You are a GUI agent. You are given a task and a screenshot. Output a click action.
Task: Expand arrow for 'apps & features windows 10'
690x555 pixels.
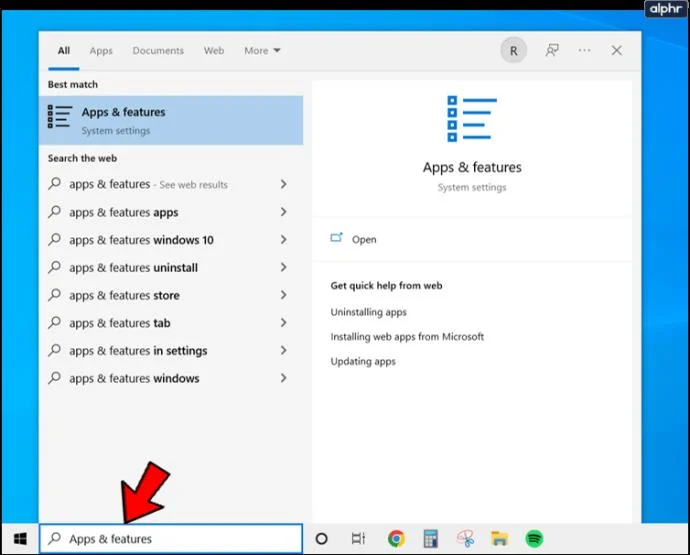pyautogui.click(x=284, y=239)
